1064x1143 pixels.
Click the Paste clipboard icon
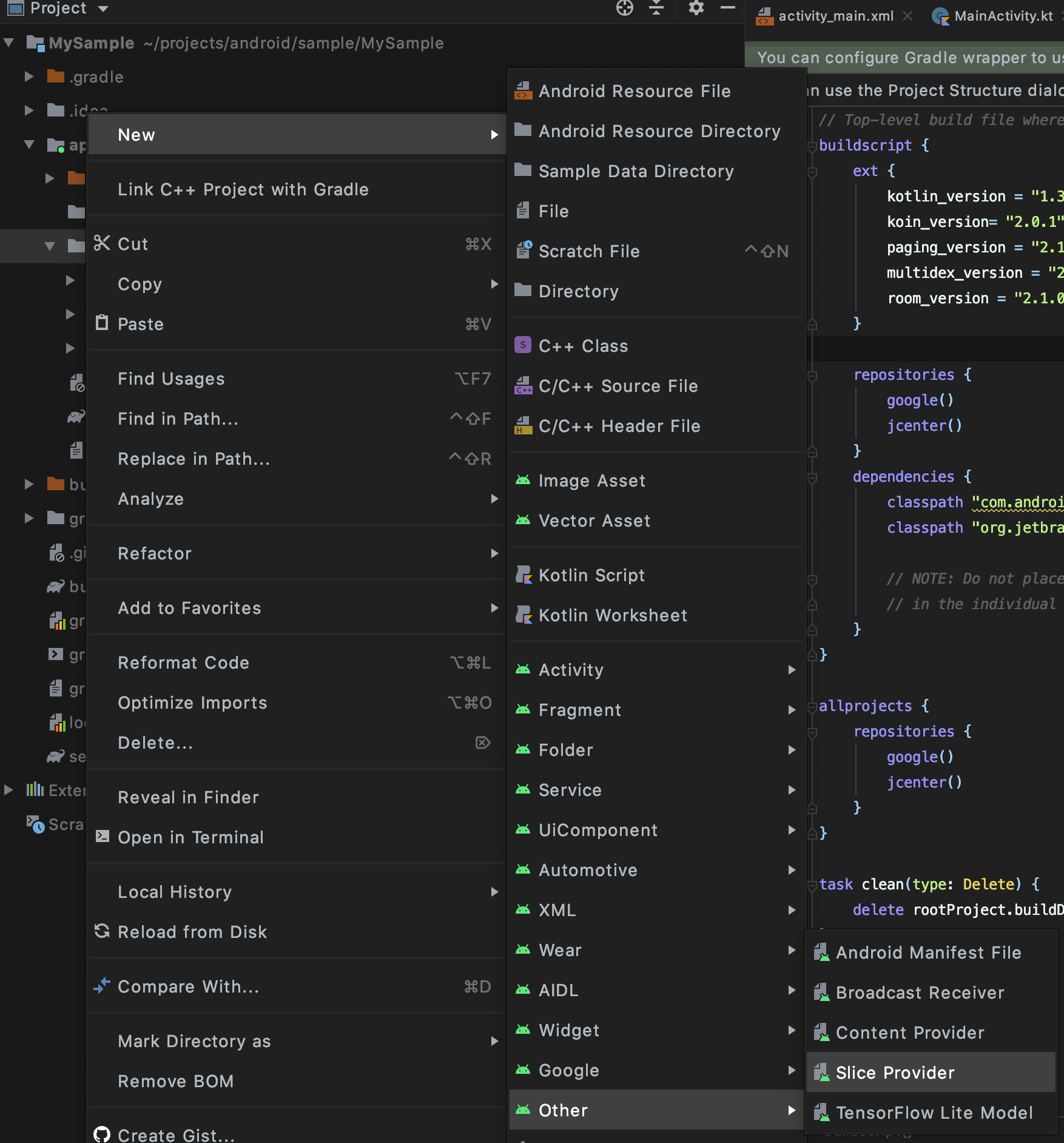point(102,323)
